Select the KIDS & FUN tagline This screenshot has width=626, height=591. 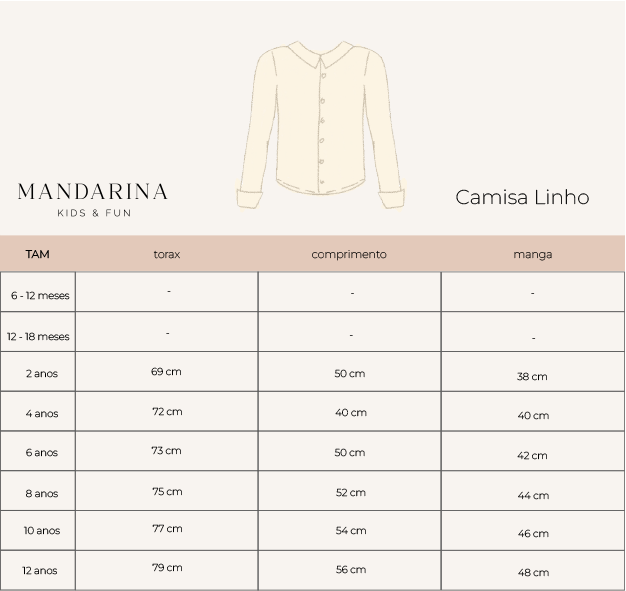[94, 213]
